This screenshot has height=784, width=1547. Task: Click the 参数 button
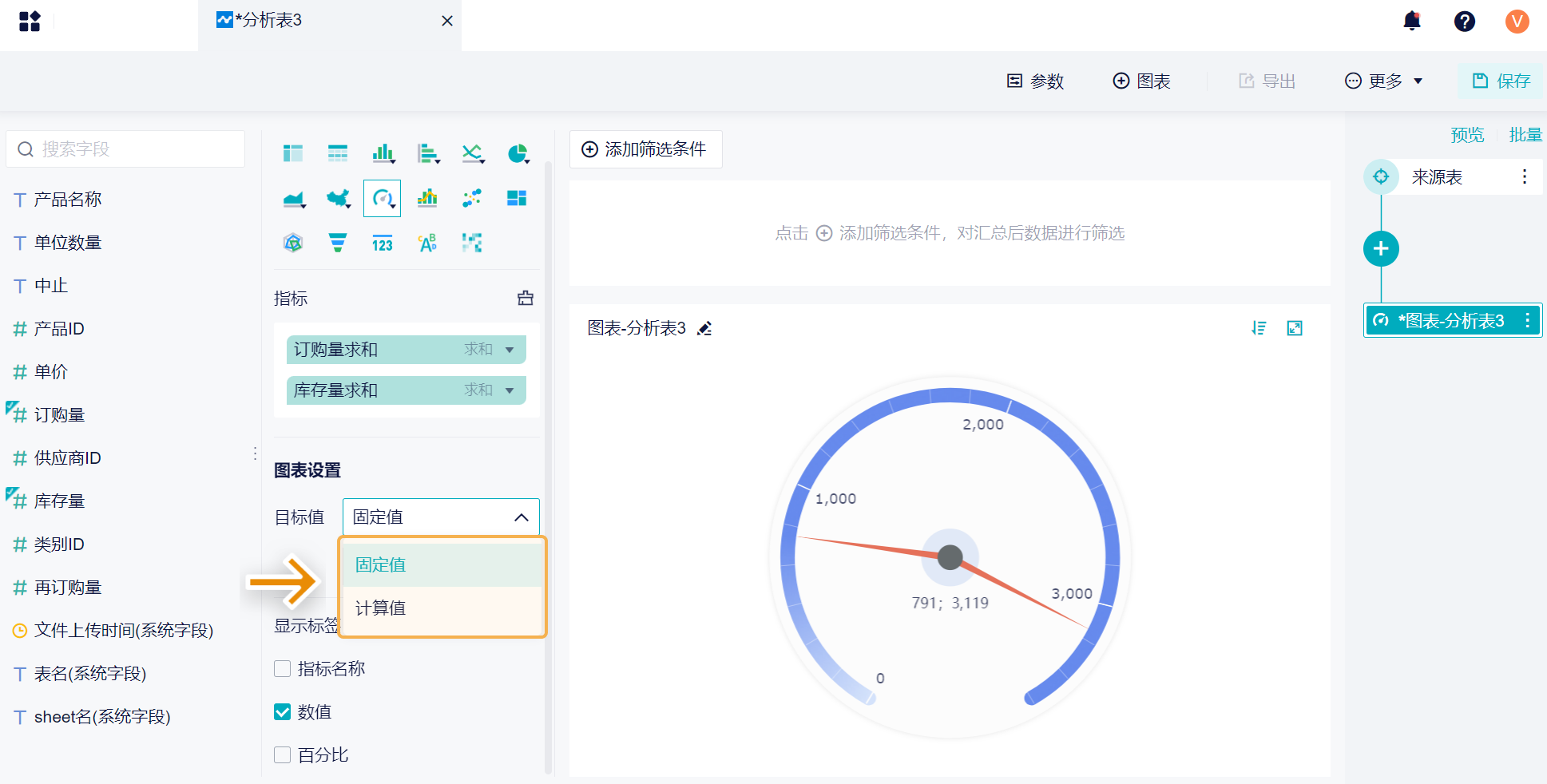pos(1036,81)
